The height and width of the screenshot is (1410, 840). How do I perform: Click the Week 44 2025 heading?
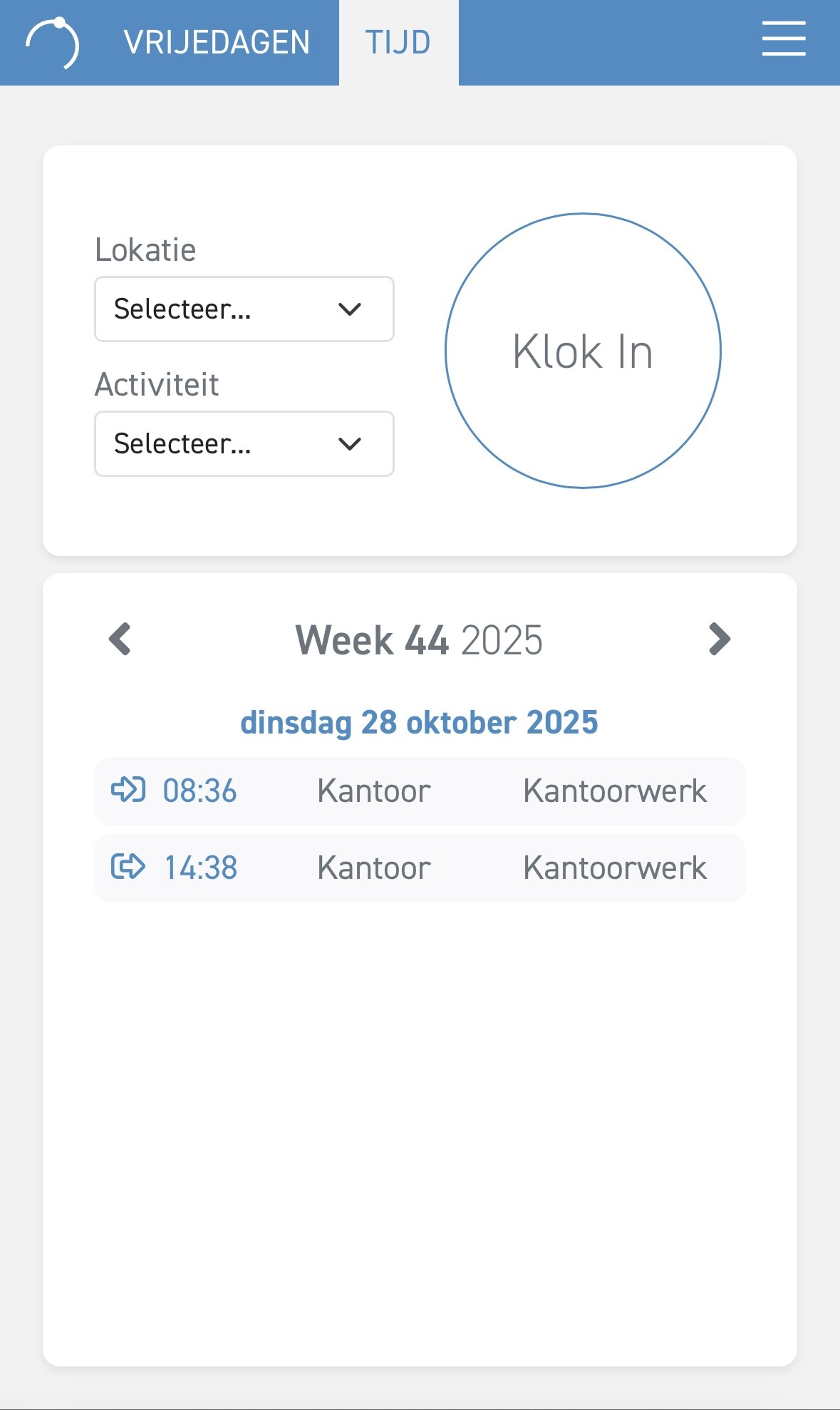(x=419, y=640)
